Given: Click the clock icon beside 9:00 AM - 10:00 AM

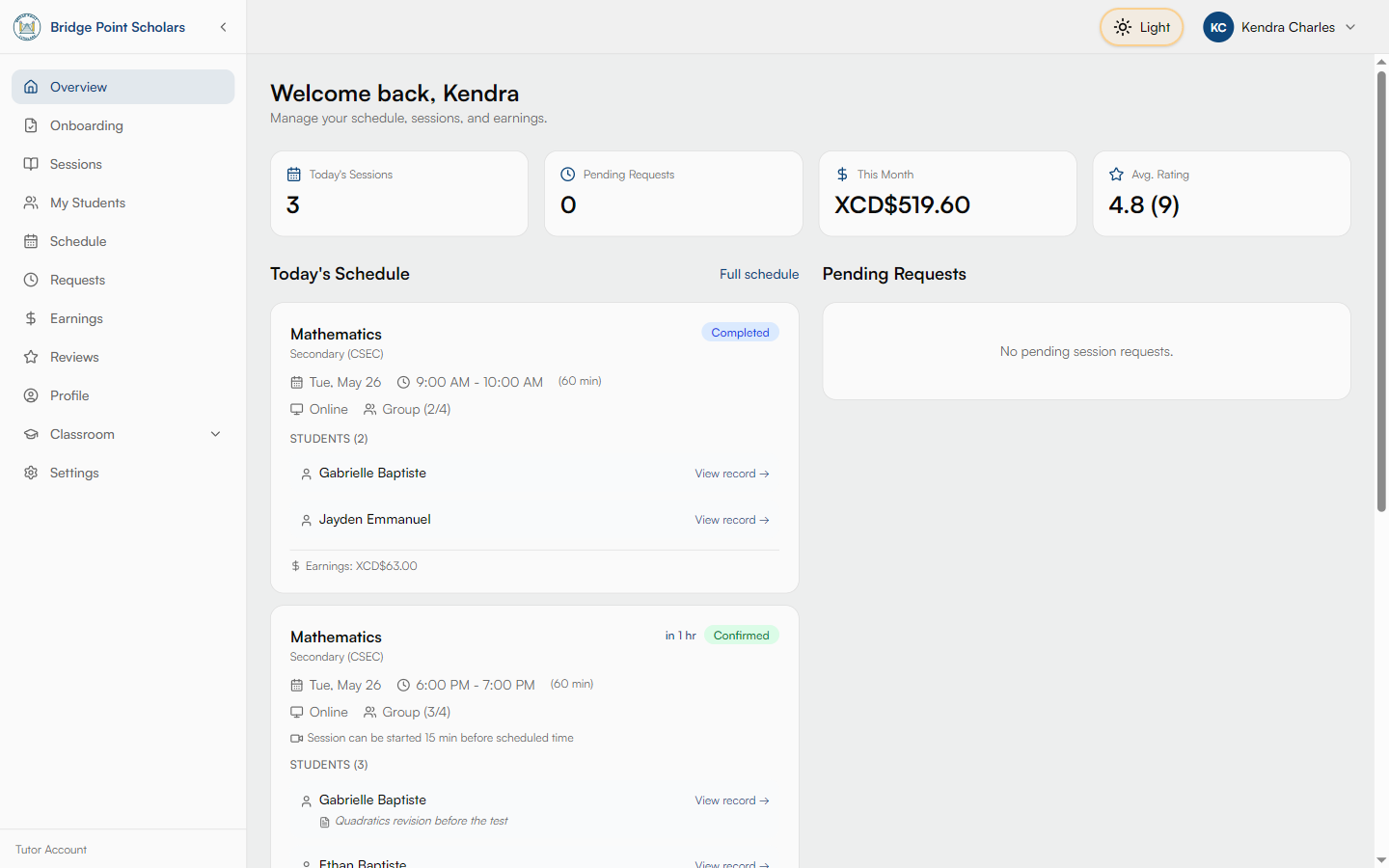Looking at the screenshot, I should tap(404, 383).
